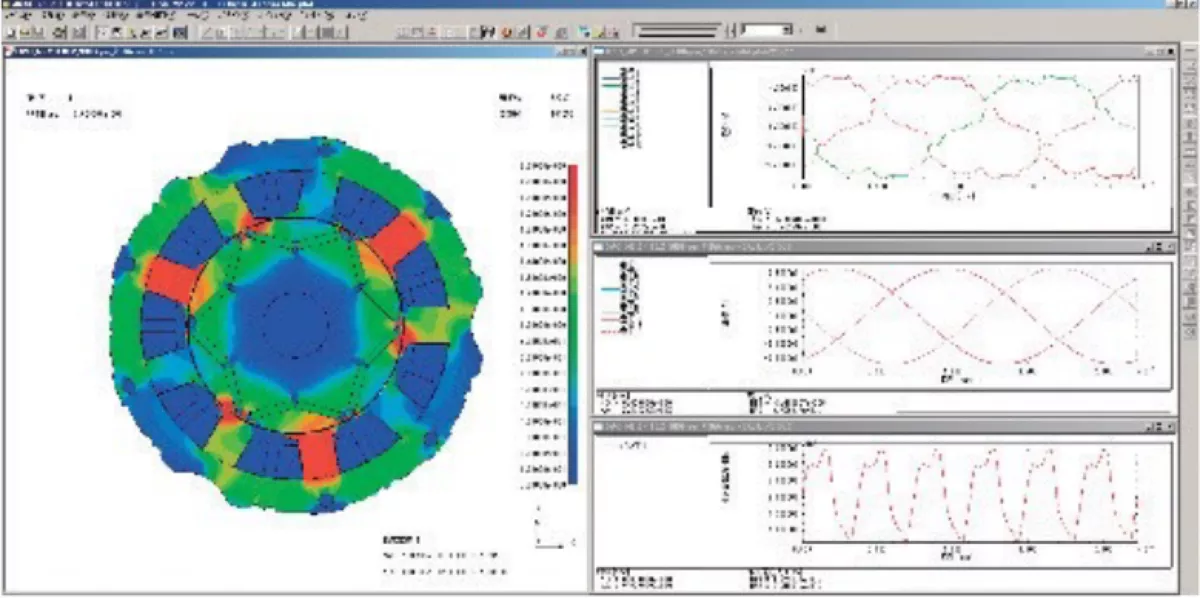
Task: Open the first menu in the menu bar
Action: point(18,18)
